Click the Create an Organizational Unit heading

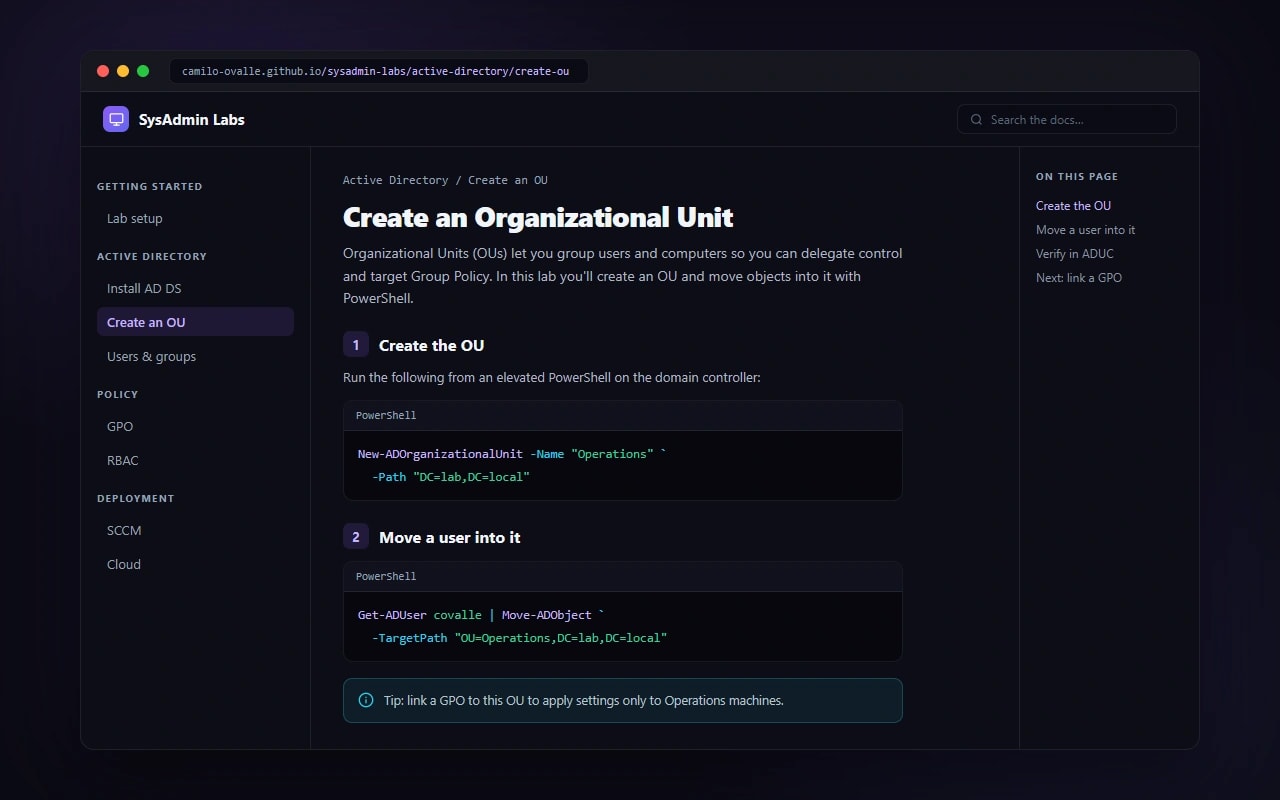click(538, 218)
